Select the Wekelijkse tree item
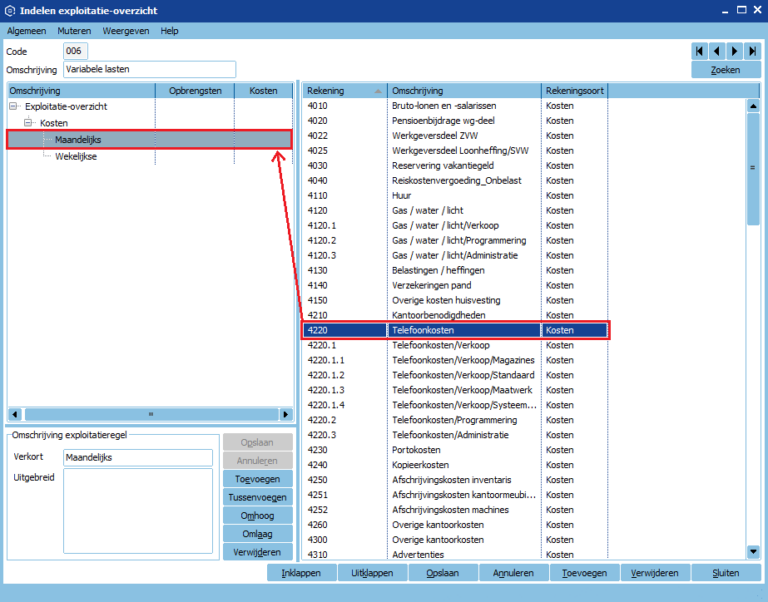This screenshot has height=602, width=768. [x=76, y=156]
